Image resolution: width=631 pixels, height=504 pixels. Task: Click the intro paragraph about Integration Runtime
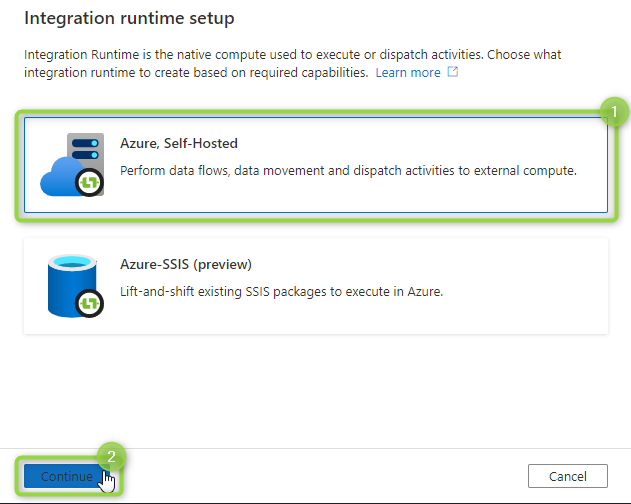[293, 63]
